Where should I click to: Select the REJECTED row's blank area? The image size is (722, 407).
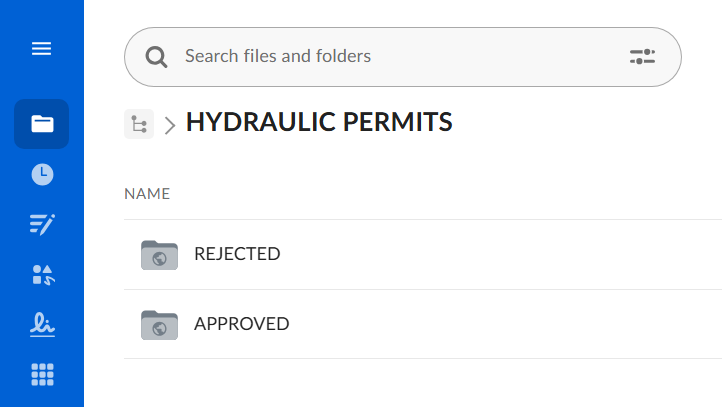tap(500, 255)
